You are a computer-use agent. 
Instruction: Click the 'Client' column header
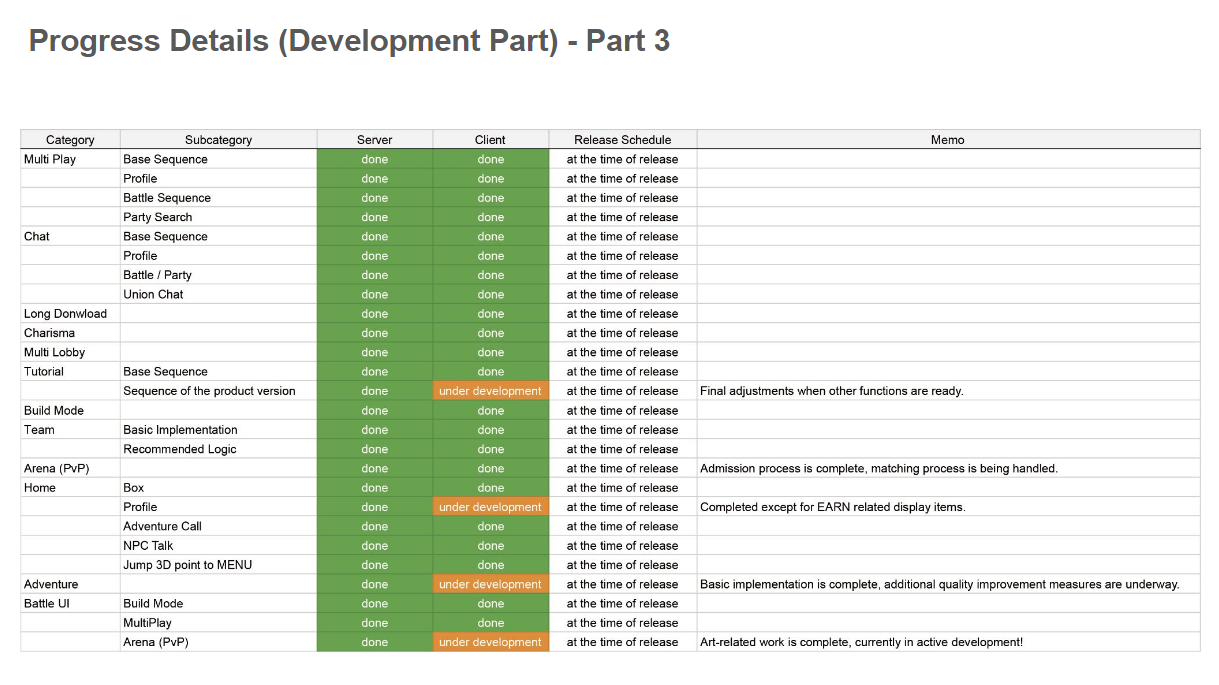click(x=491, y=140)
